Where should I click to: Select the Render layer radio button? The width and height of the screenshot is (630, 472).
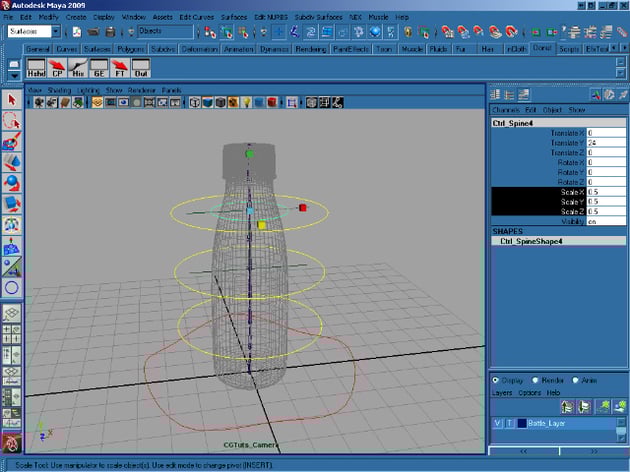[534, 380]
